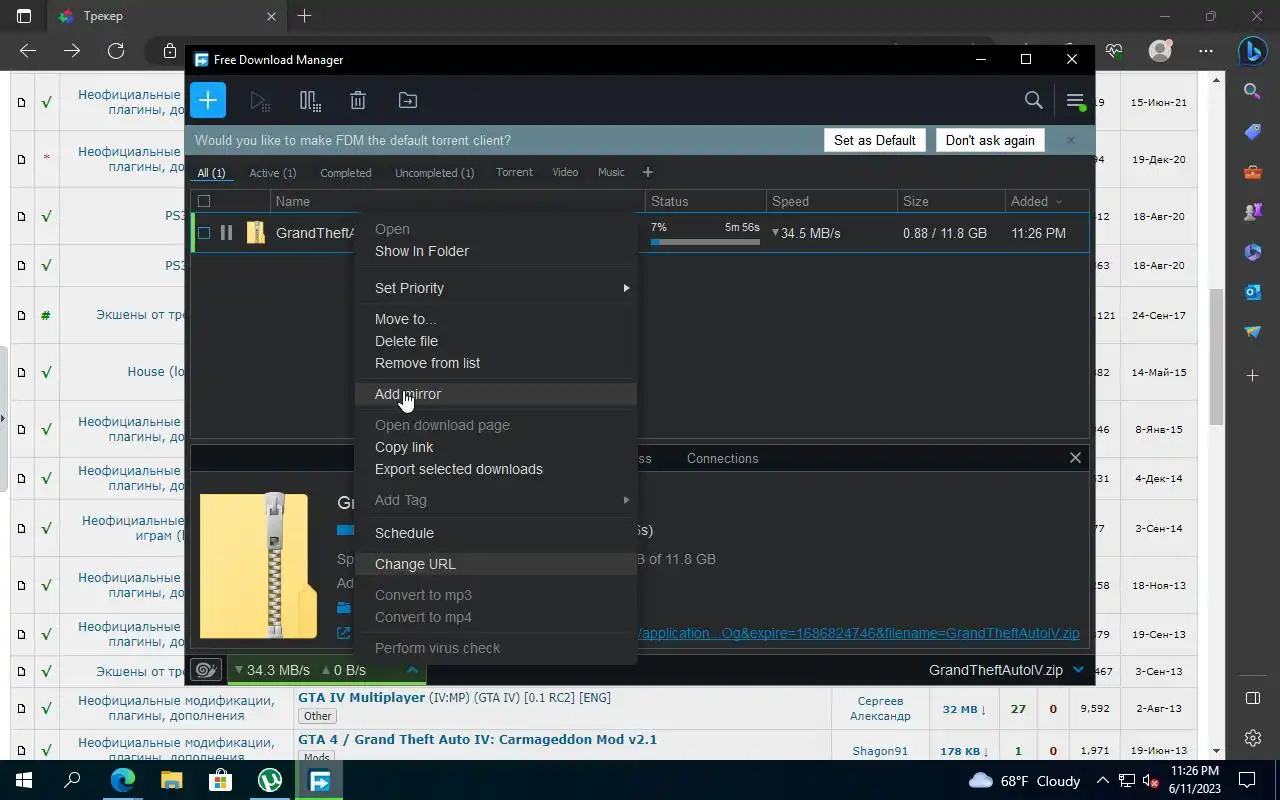Open File Explorer from taskbar
Image resolution: width=1280 pixels, height=800 pixels.
point(171,780)
